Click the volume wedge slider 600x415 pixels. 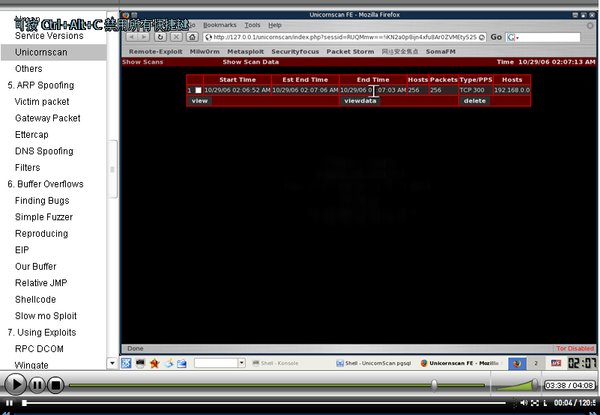[x=517, y=385]
